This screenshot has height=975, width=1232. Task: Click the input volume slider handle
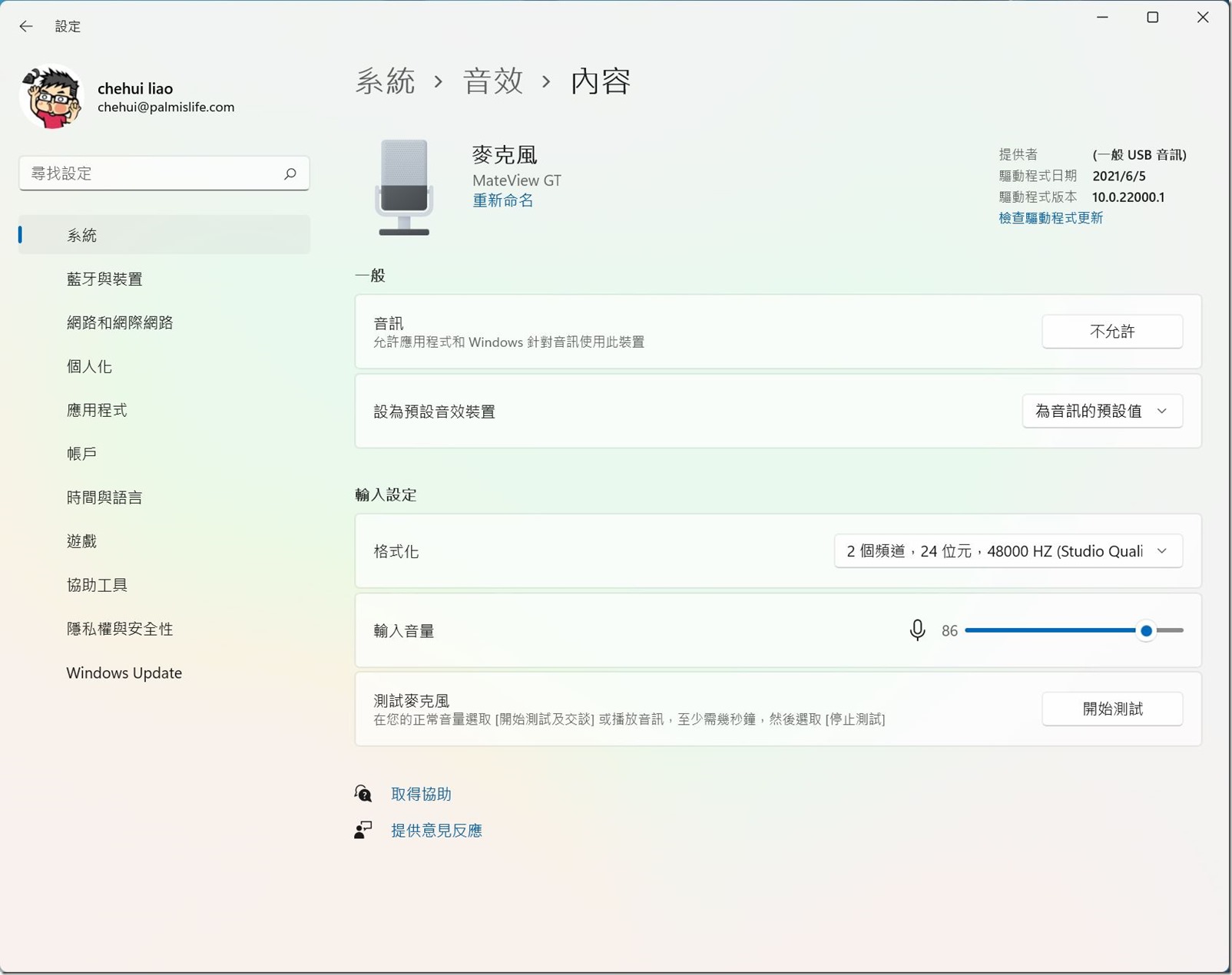[x=1146, y=630]
